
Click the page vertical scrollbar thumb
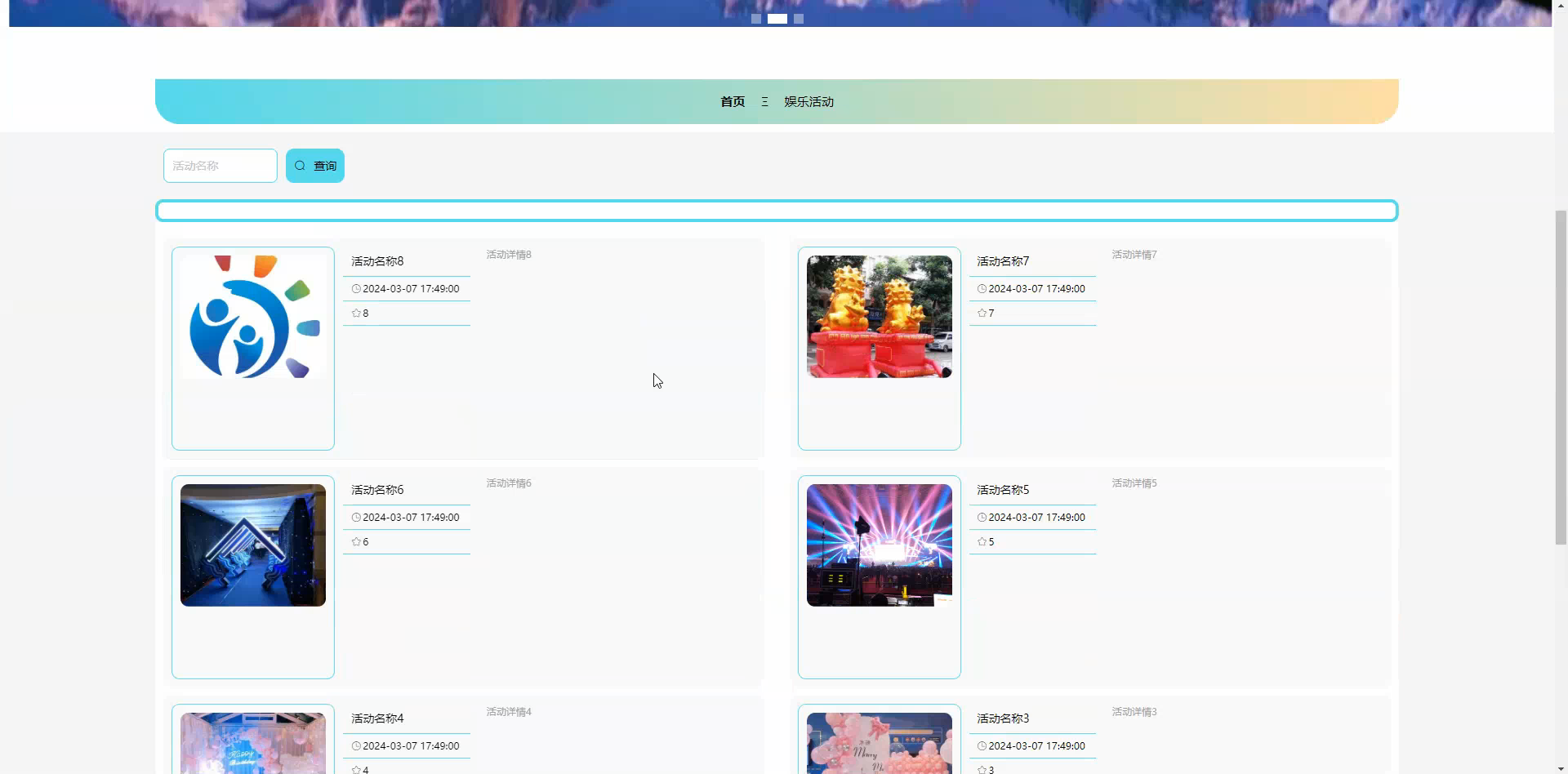coord(1561,377)
